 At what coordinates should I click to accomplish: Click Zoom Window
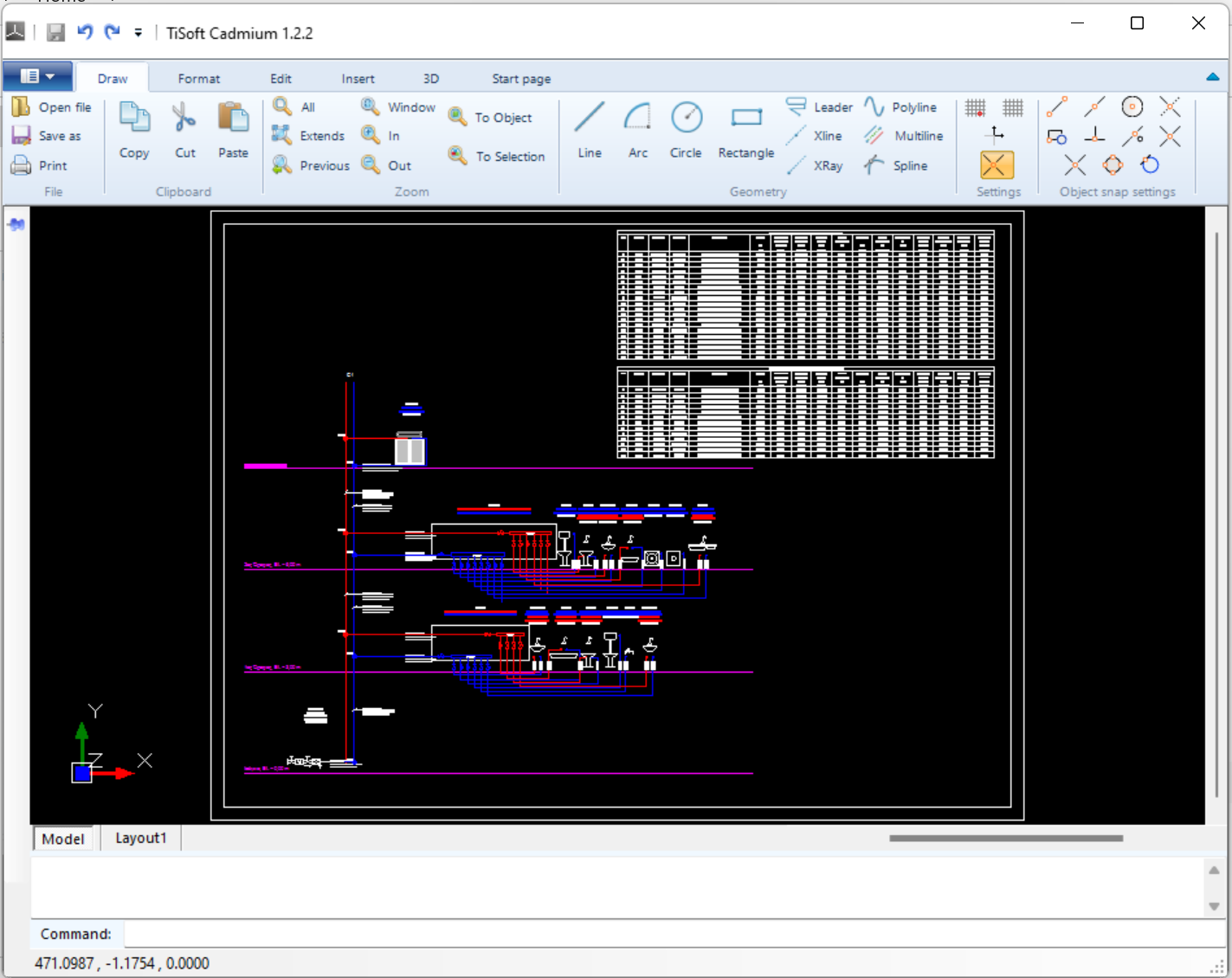[x=398, y=107]
